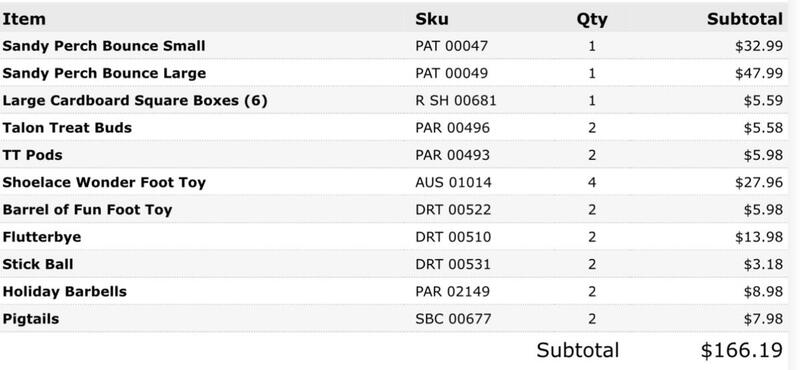Click the Subtotal column header
Screen dimensions: 800x370
(744, 19)
